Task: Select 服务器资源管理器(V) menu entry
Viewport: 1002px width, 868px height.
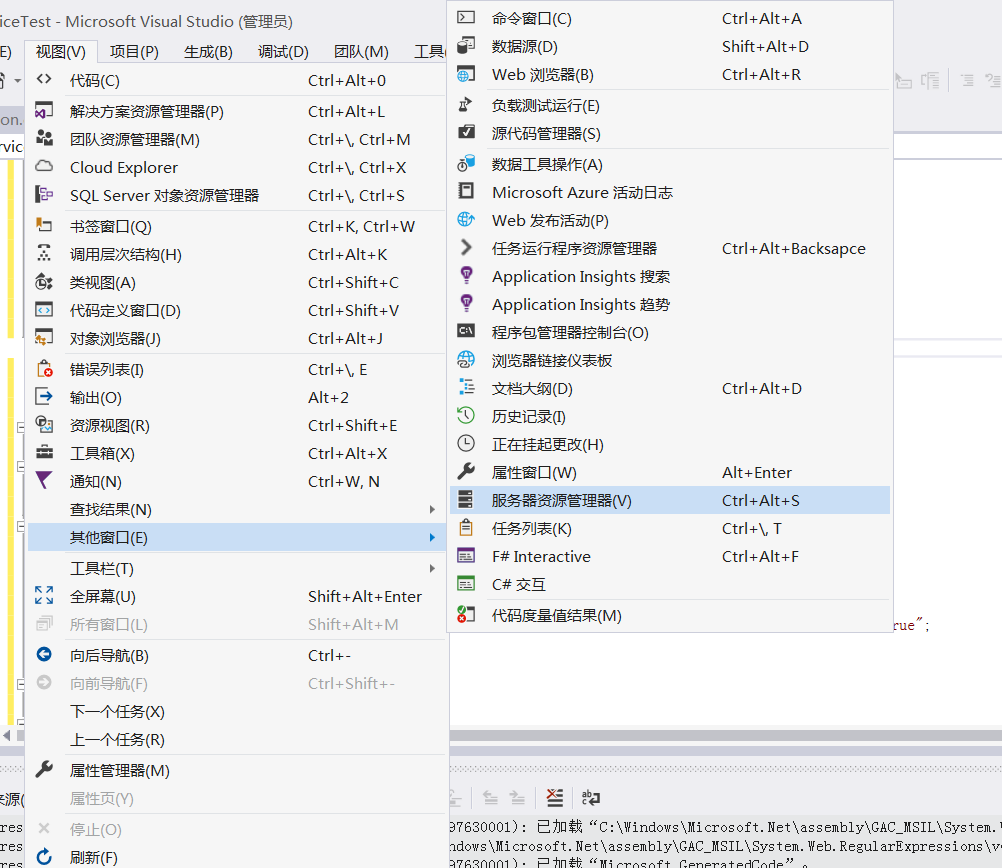Action: coord(670,500)
